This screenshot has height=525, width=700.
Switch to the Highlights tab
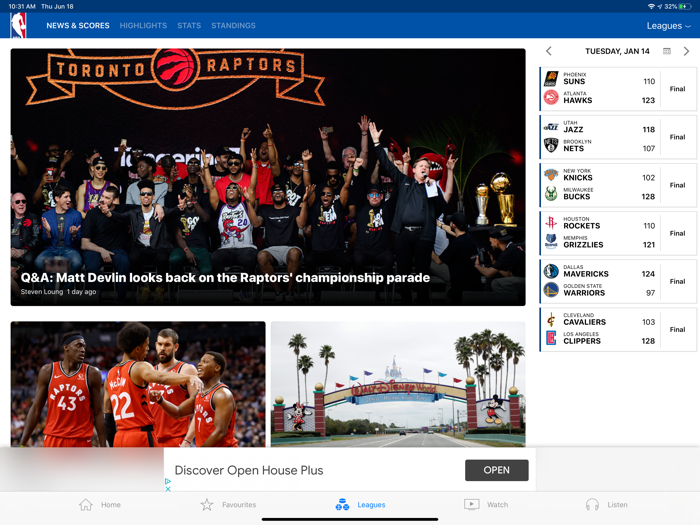(x=143, y=26)
